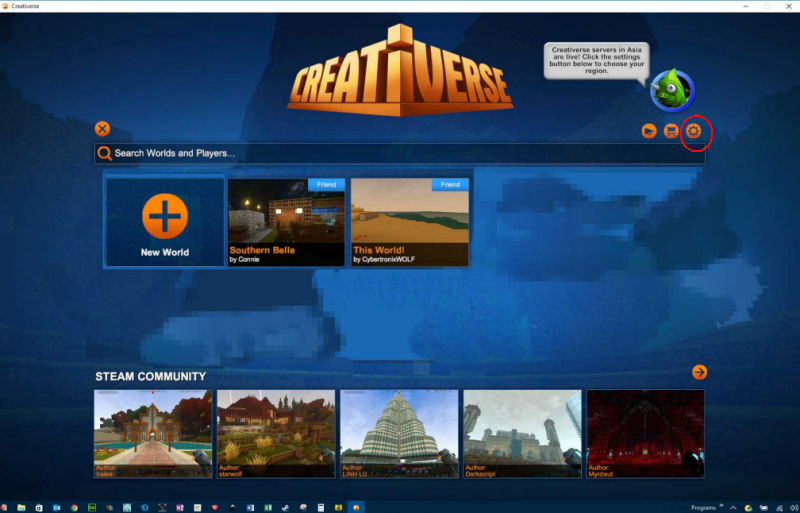
Task: Open the red cathedral screenshot by Myrdaul
Action: [x=645, y=434]
